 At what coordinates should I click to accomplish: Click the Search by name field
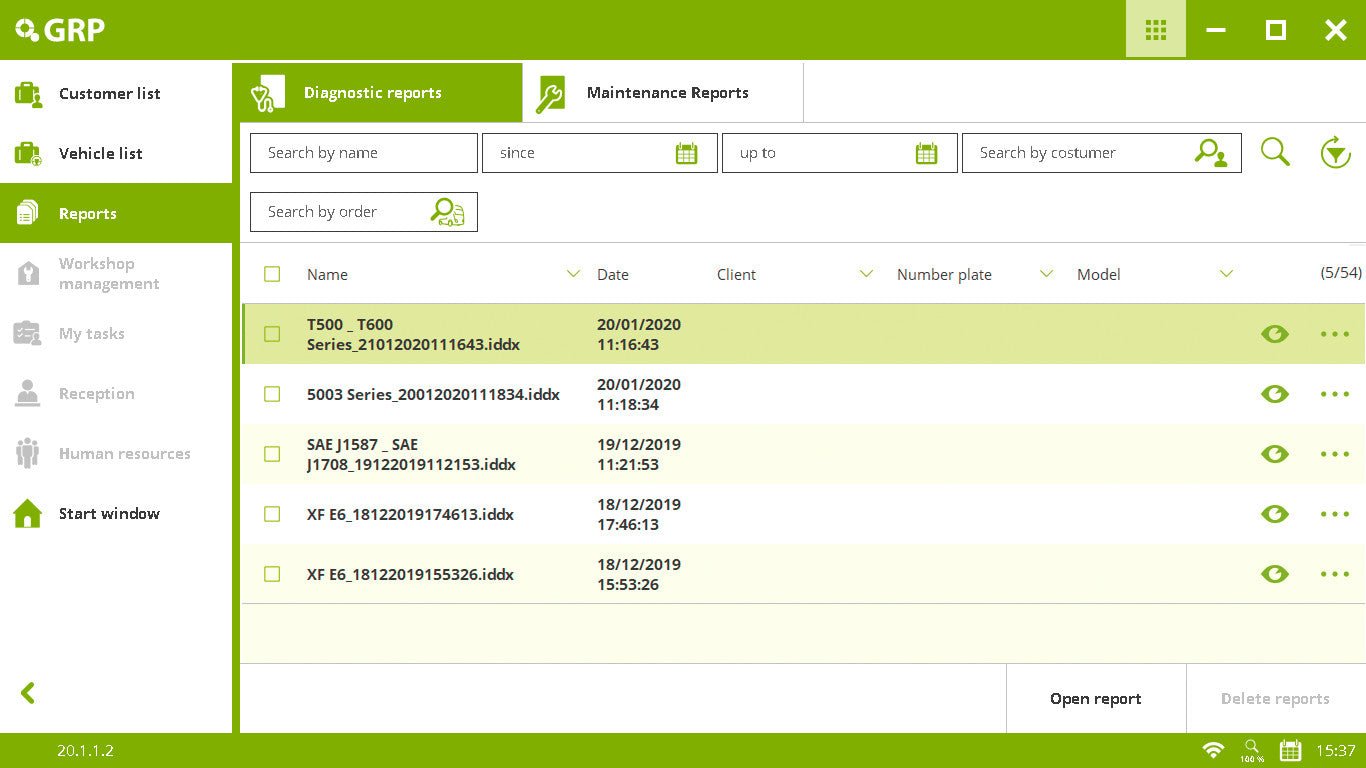pos(363,153)
